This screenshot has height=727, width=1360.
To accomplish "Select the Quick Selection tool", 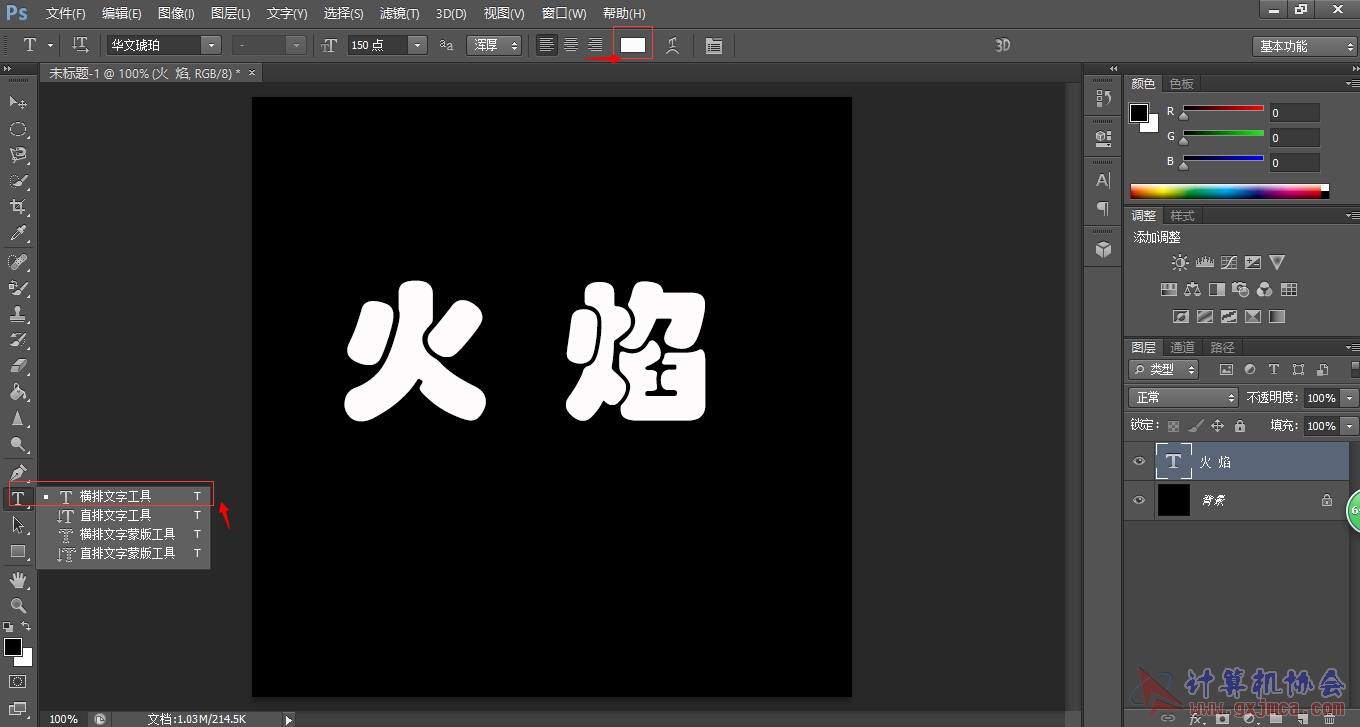I will (18, 181).
